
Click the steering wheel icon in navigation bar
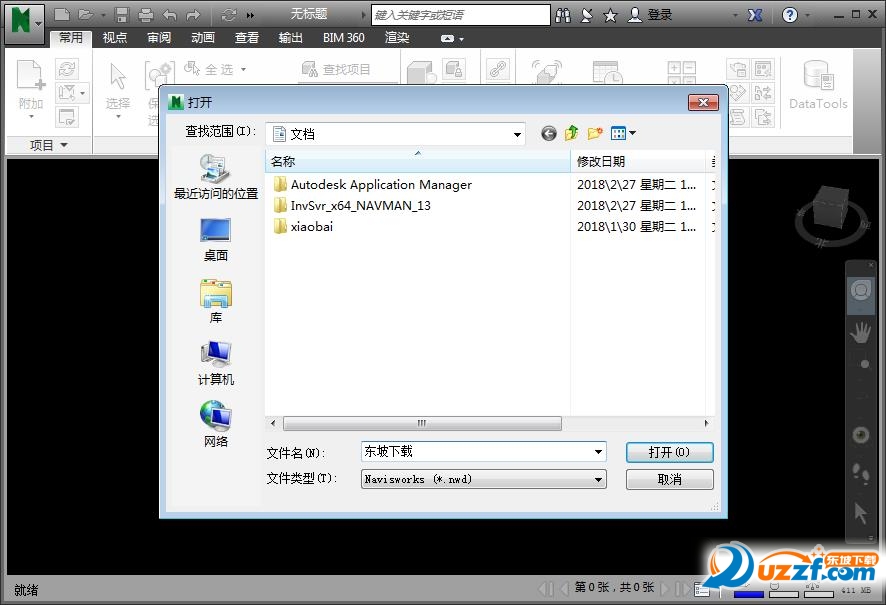pos(861,291)
